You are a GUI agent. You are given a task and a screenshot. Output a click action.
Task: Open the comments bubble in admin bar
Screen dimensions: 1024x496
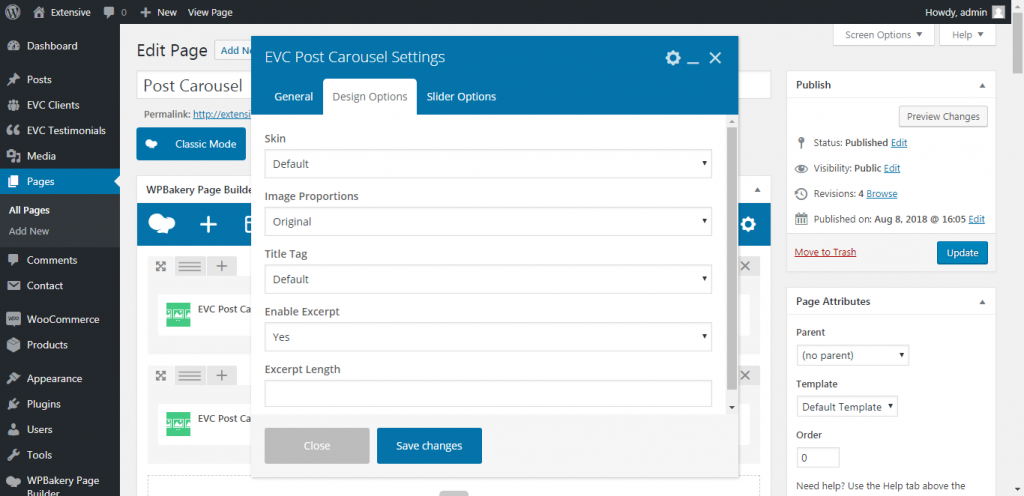point(114,12)
